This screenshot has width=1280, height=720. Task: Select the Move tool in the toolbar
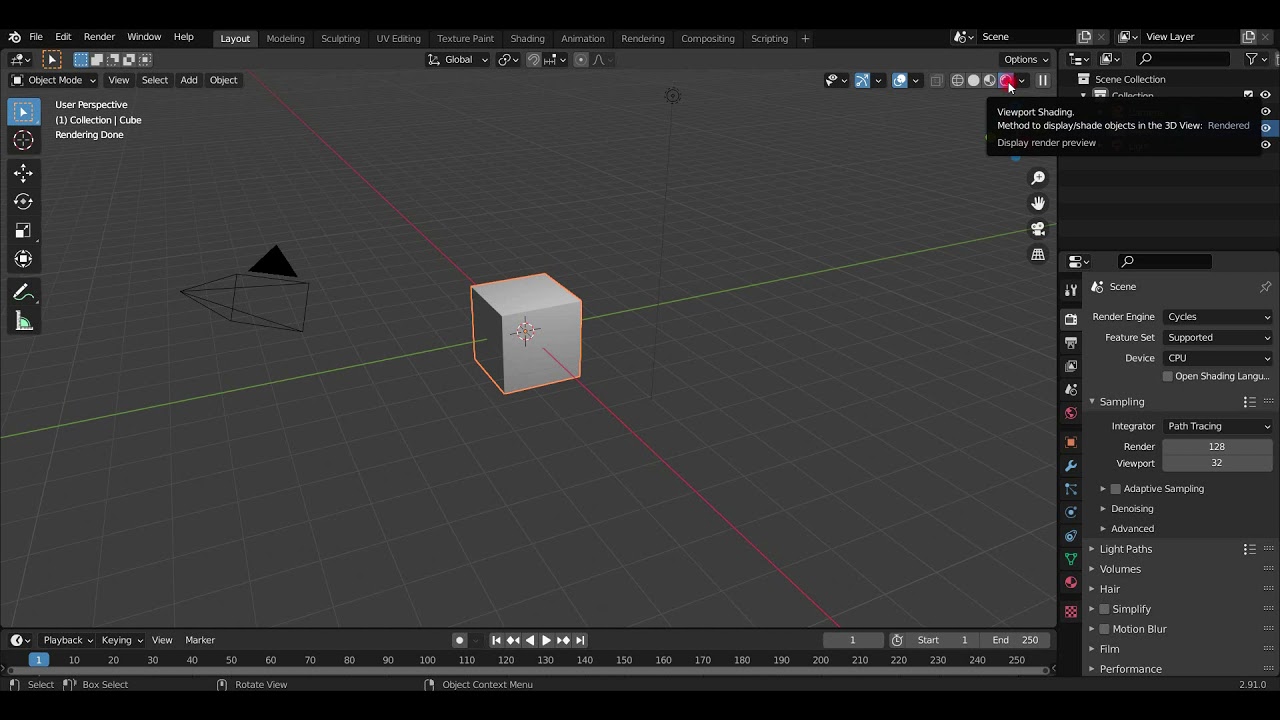(x=23, y=172)
